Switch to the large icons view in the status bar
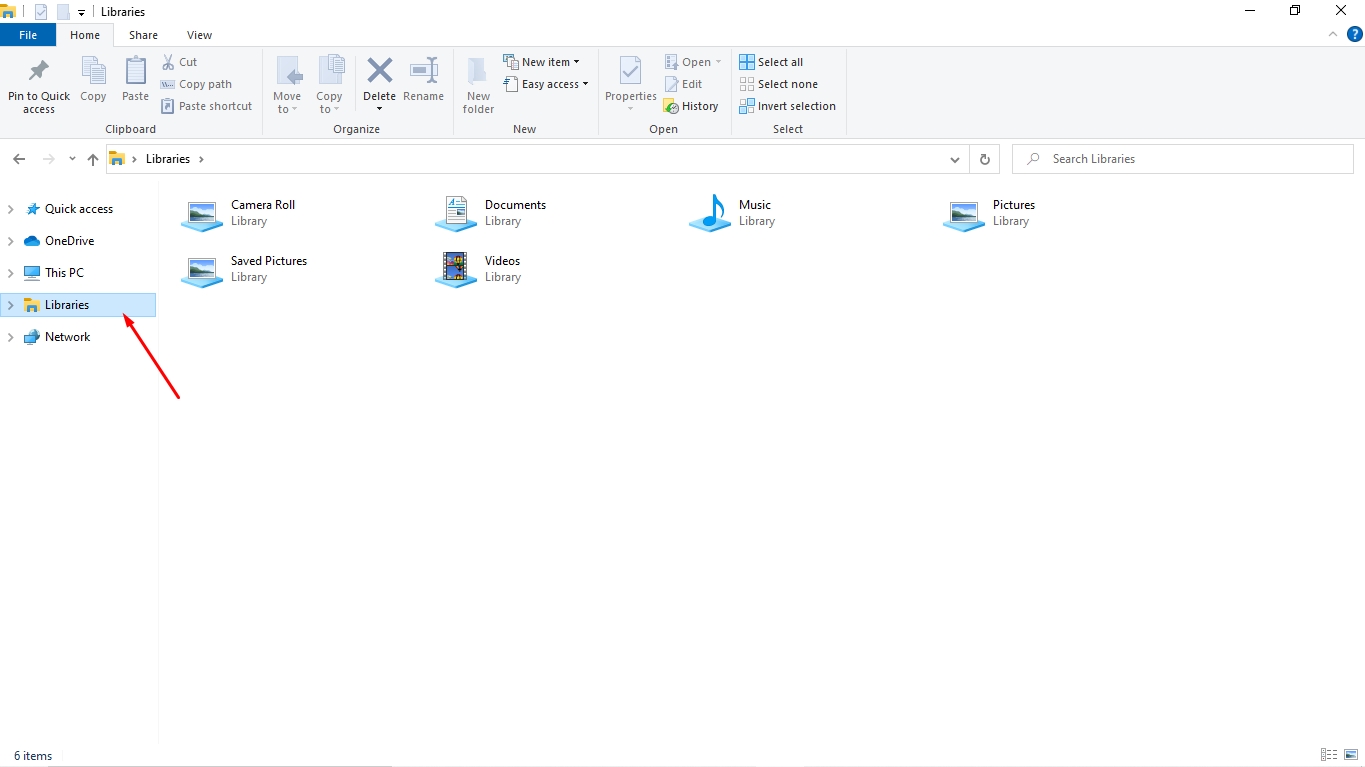 (x=1351, y=755)
